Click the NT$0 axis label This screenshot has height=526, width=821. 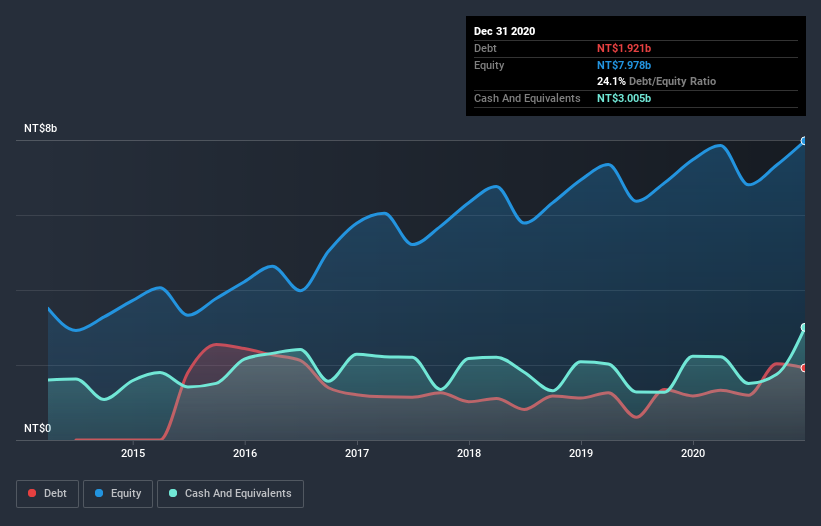[38, 428]
